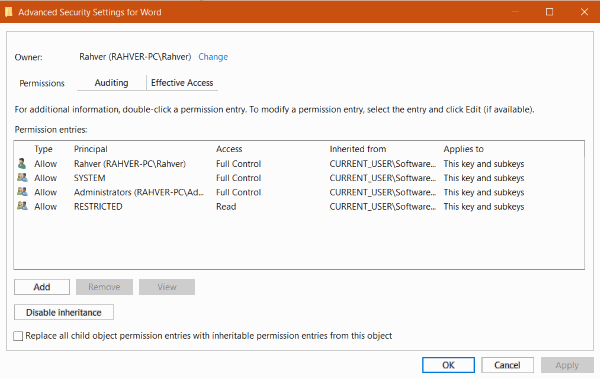
Task: Click the group icon beside RESTRICTED entry
Action: coord(22,206)
